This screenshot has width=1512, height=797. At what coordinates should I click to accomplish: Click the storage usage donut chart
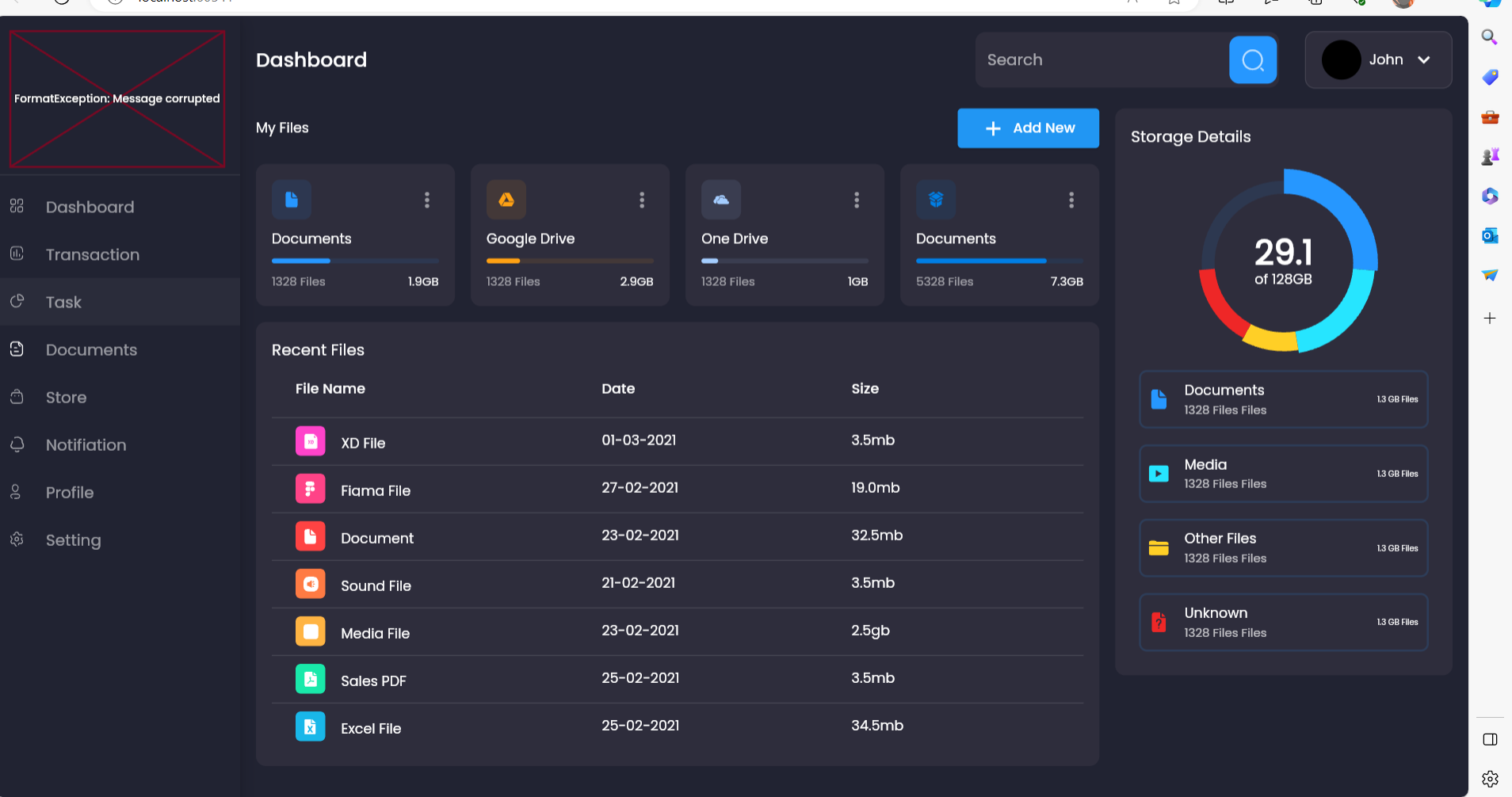(1284, 262)
